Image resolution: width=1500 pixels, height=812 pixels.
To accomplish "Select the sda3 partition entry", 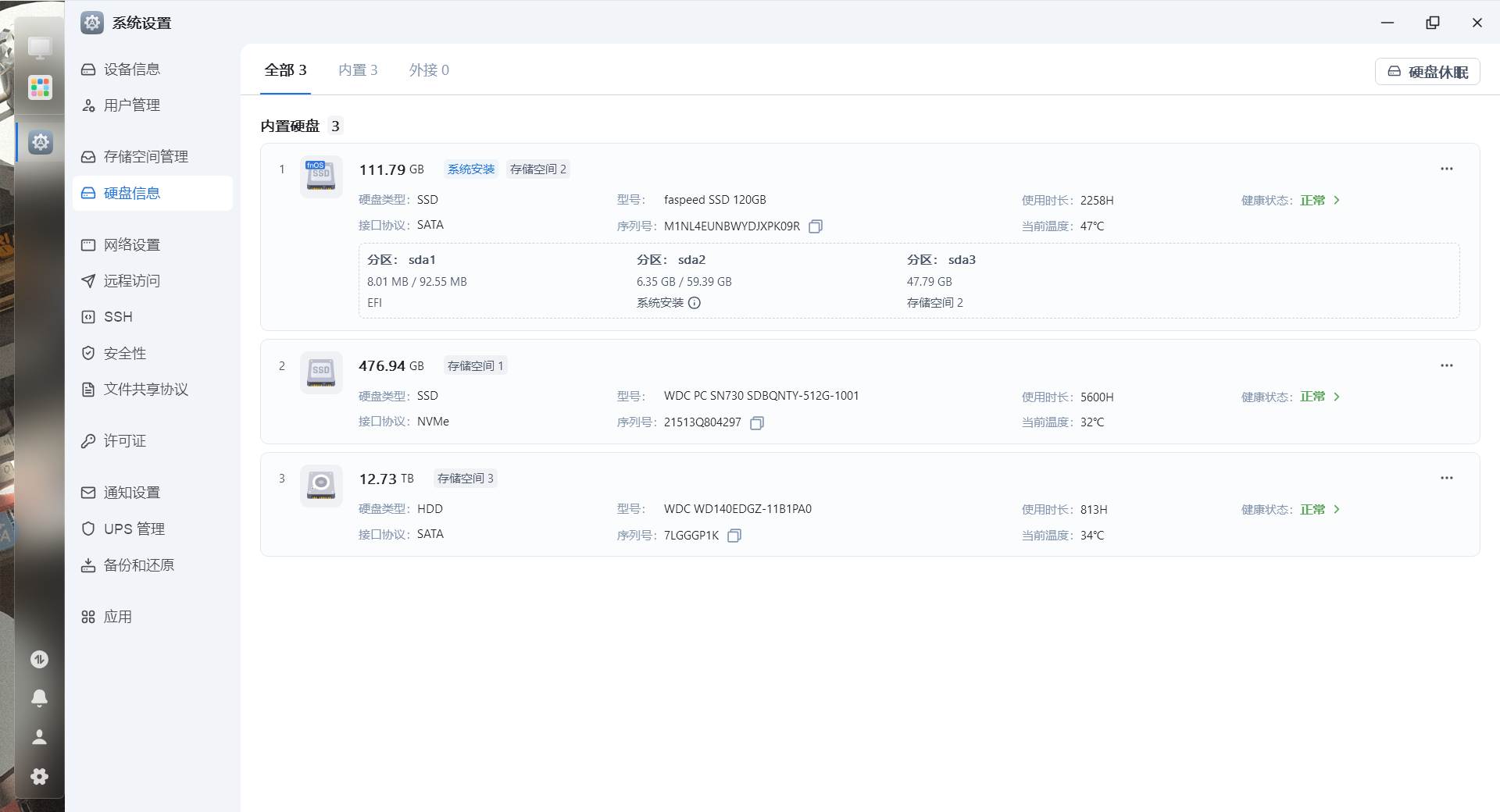I will [x=941, y=281].
